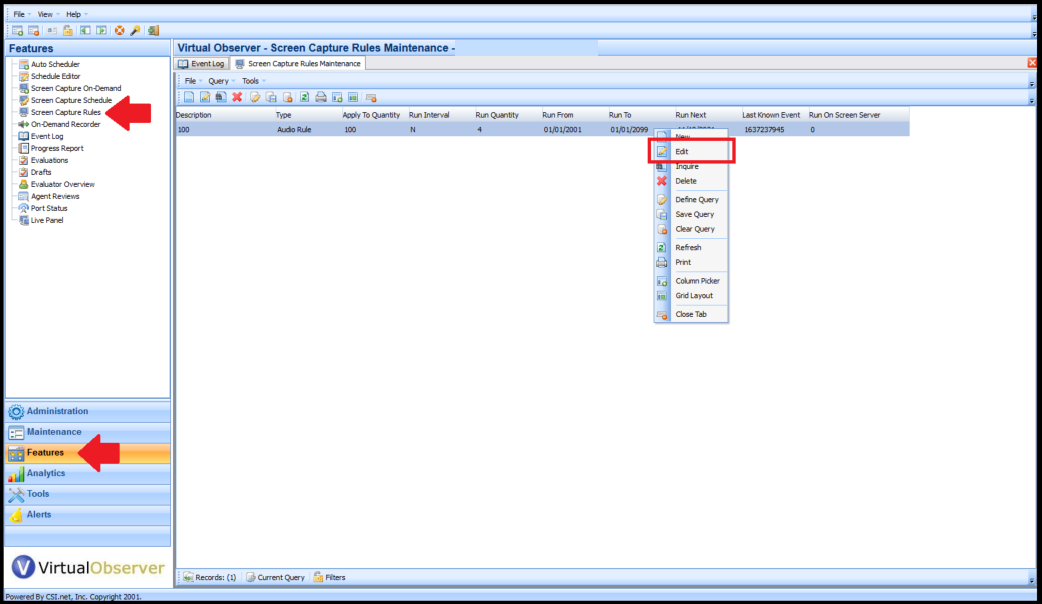Click the red X Delete icon in grid toolbar

tap(237, 98)
